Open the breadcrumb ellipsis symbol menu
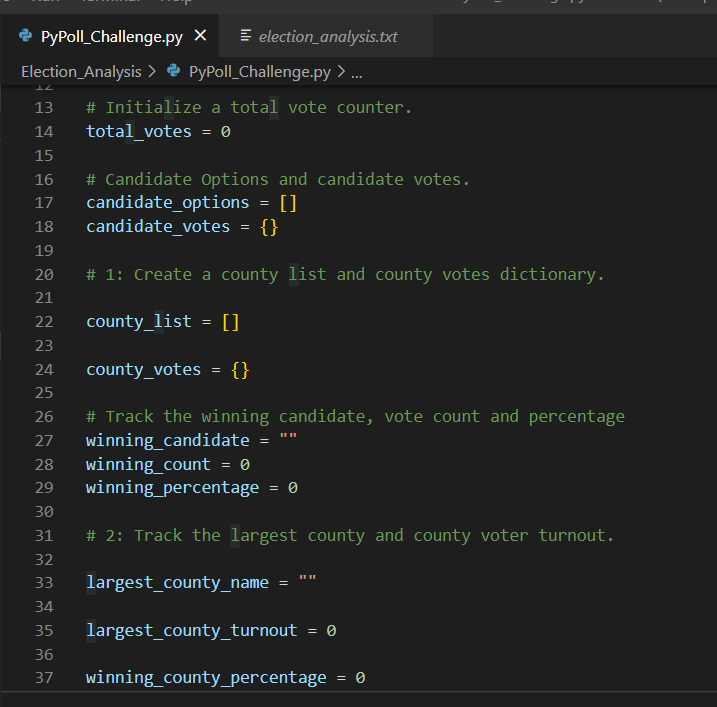 point(357,73)
